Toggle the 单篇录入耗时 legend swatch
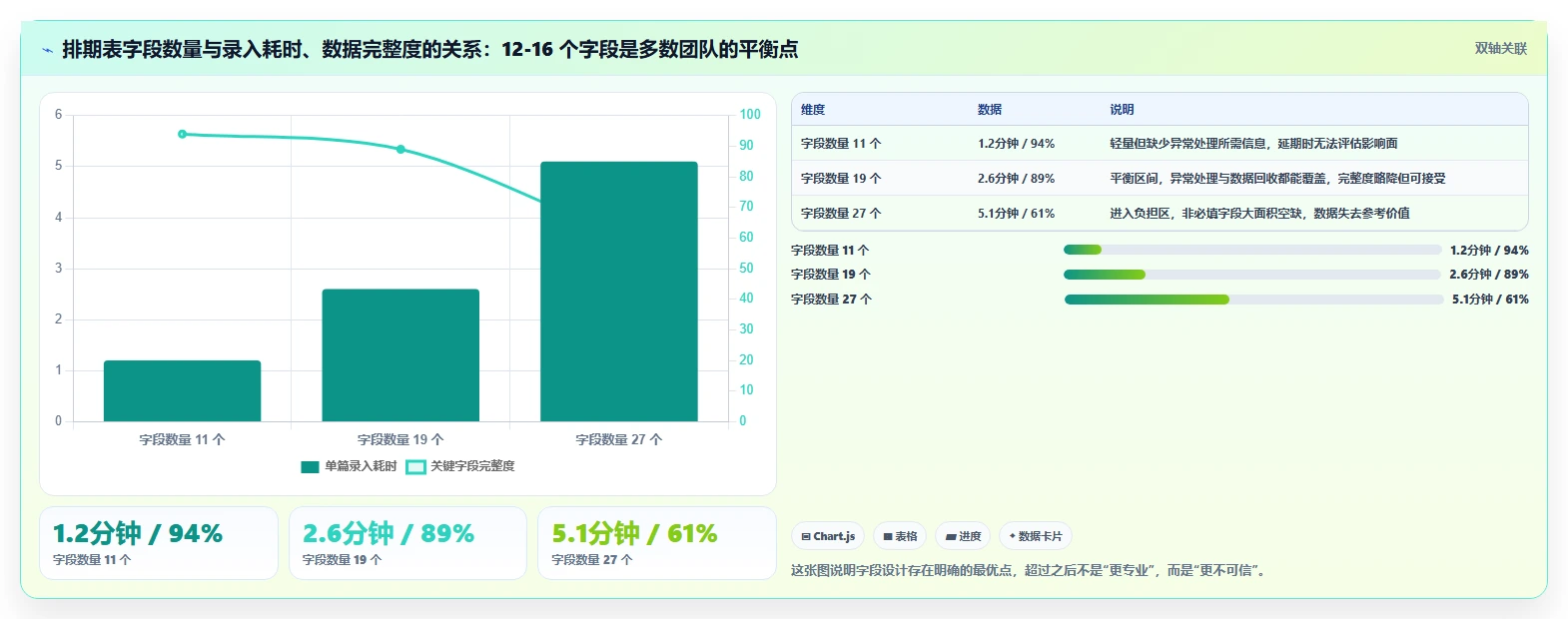This screenshot has width=1568, height=619. 310,466
